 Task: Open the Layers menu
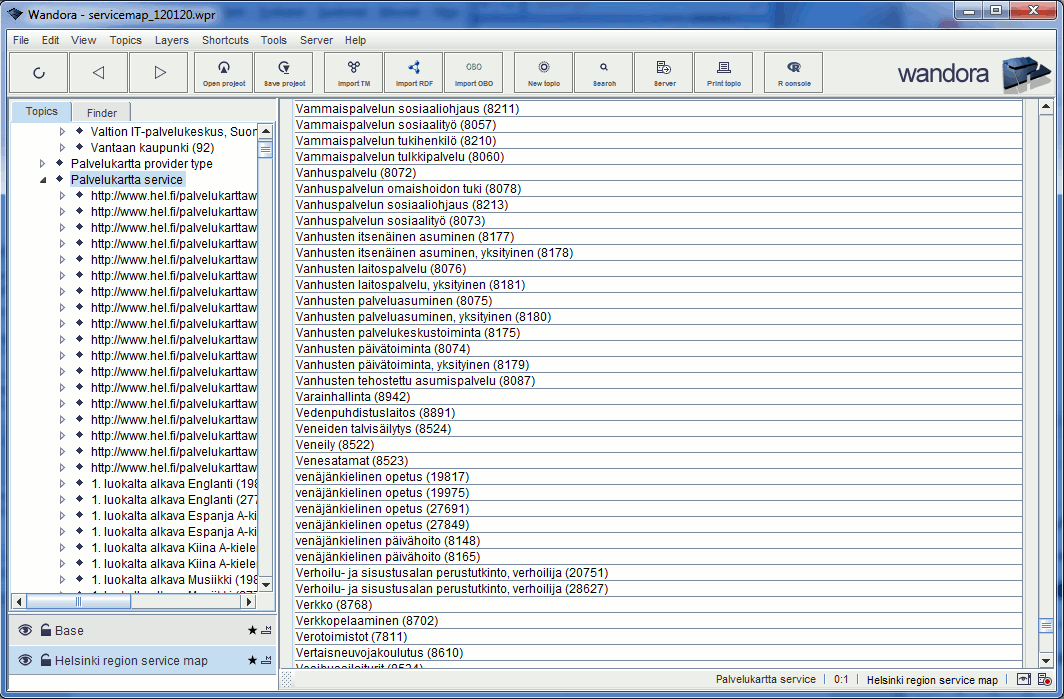tap(171, 40)
